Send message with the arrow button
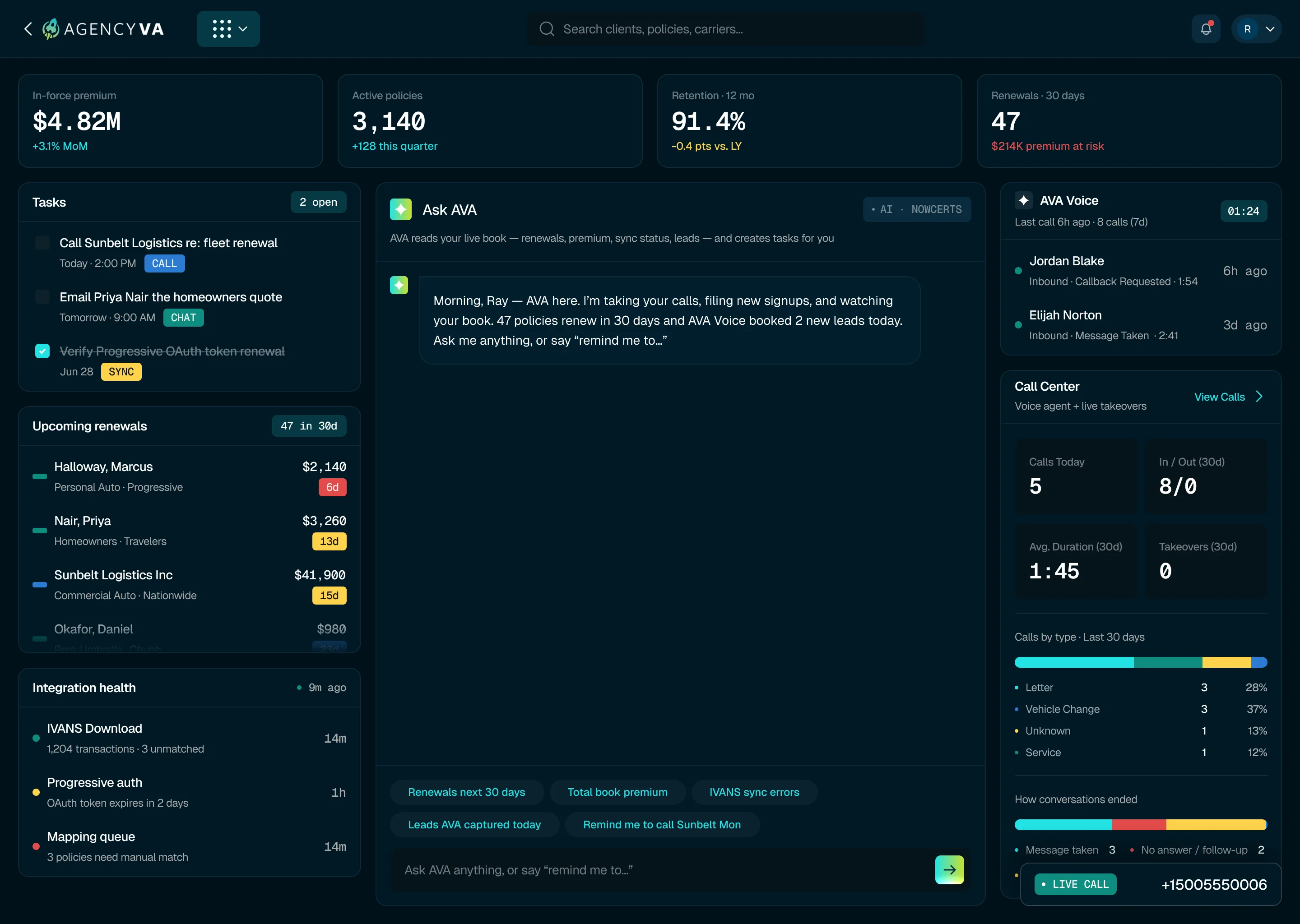The height and width of the screenshot is (924, 1300). [949, 870]
